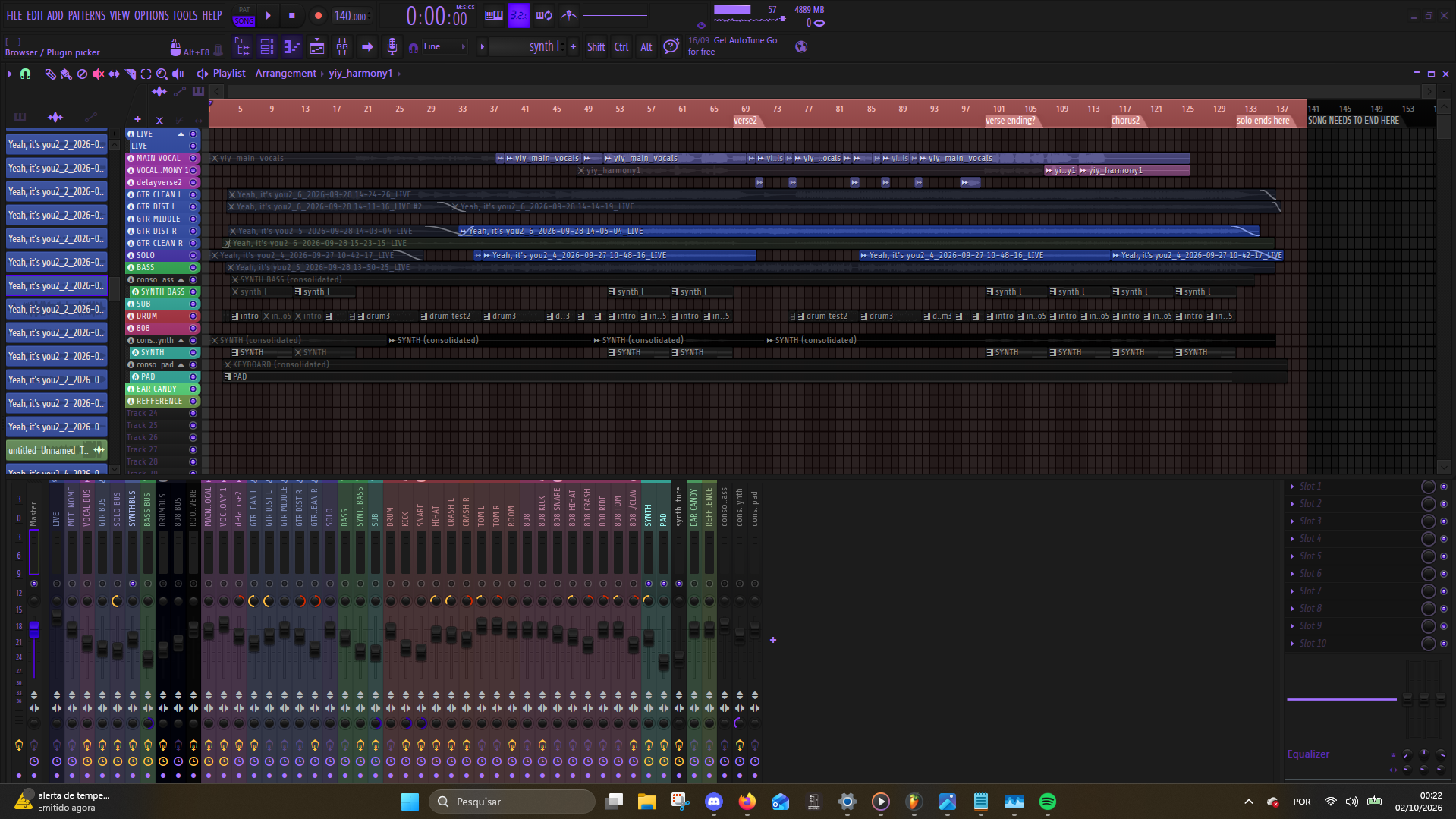Screen dimensions: 1456x819
Task: Open the PATTERNS menu
Action: (x=86, y=15)
